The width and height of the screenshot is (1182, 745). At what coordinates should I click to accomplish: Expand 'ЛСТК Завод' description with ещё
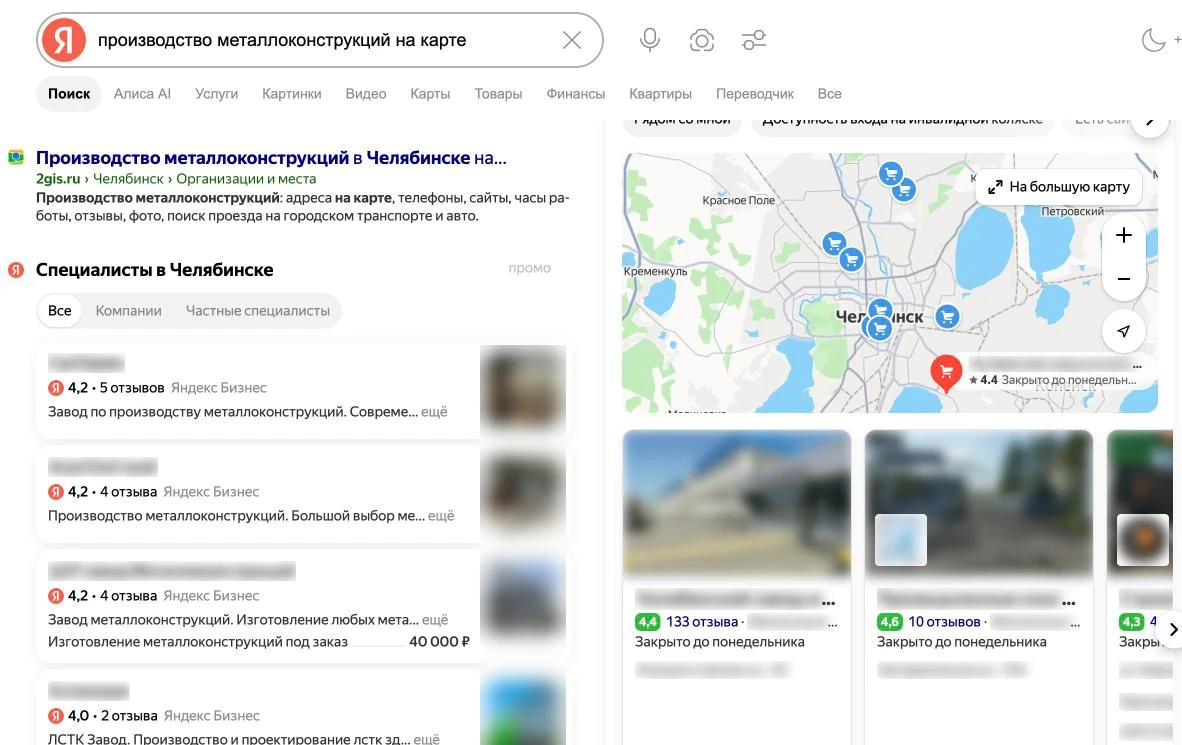tap(427, 738)
